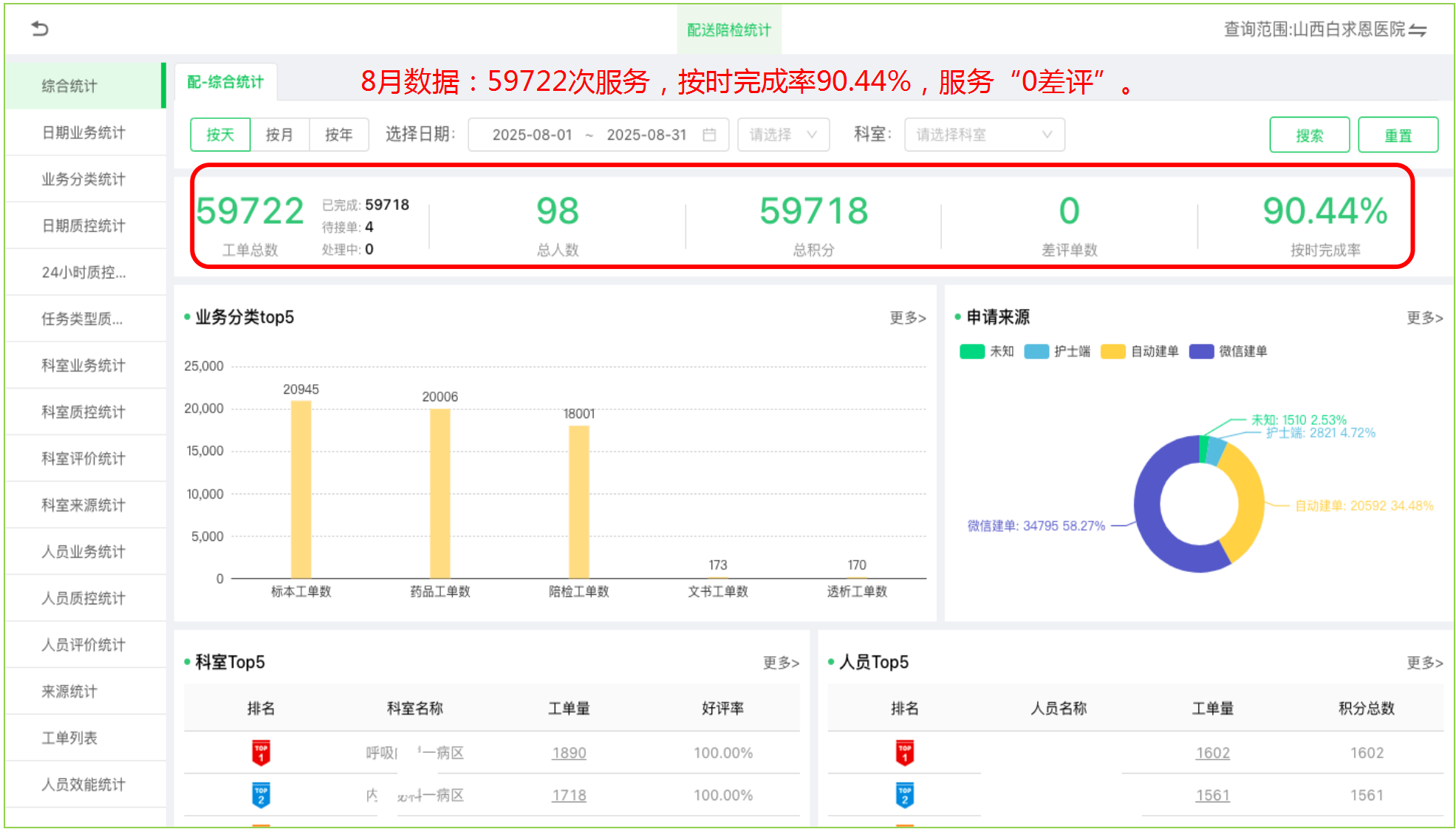Select the 按天 view option

(x=220, y=134)
